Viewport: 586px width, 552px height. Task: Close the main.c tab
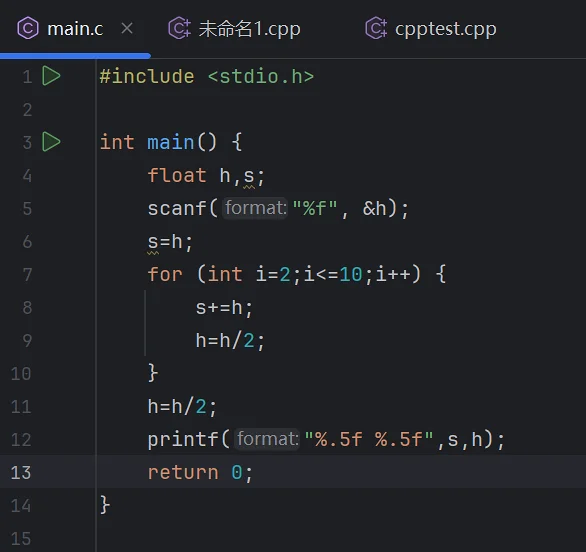(127, 28)
